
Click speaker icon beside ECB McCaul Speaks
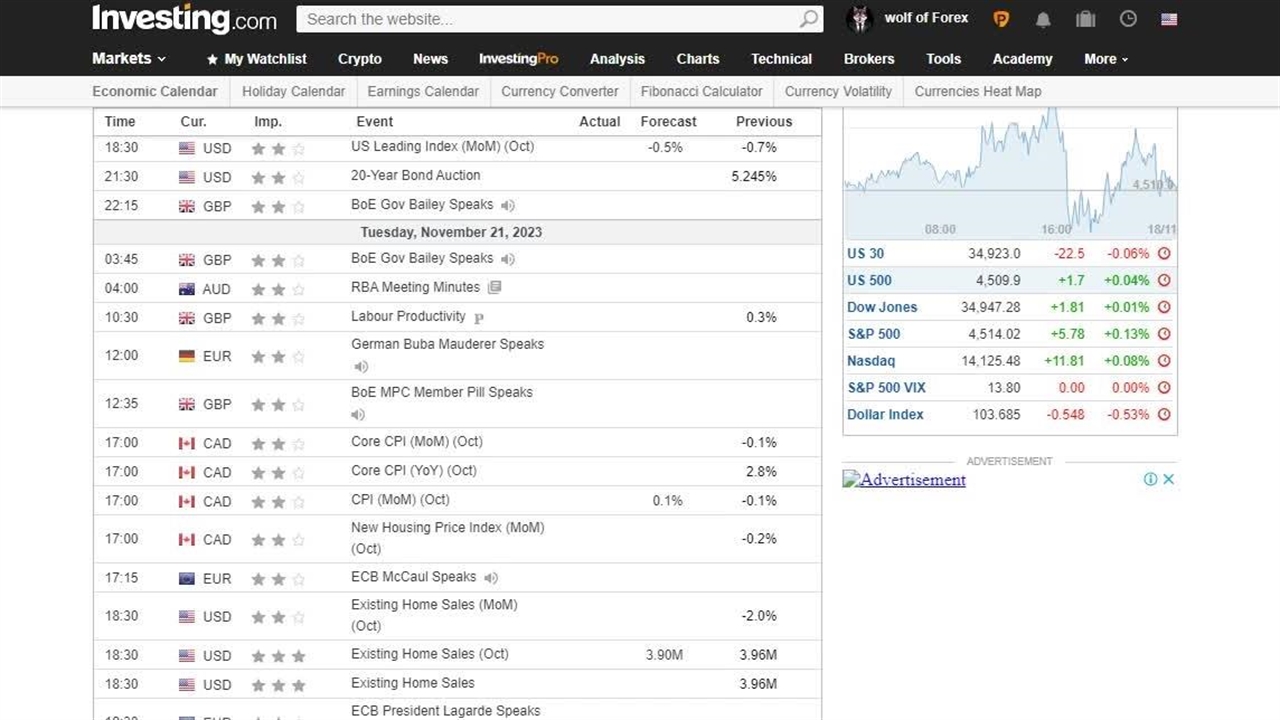[491, 577]
